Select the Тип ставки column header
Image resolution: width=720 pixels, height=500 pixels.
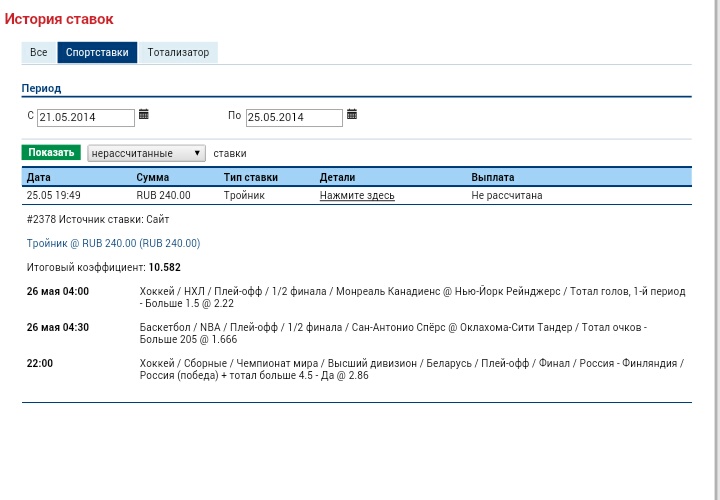point(251,177)
